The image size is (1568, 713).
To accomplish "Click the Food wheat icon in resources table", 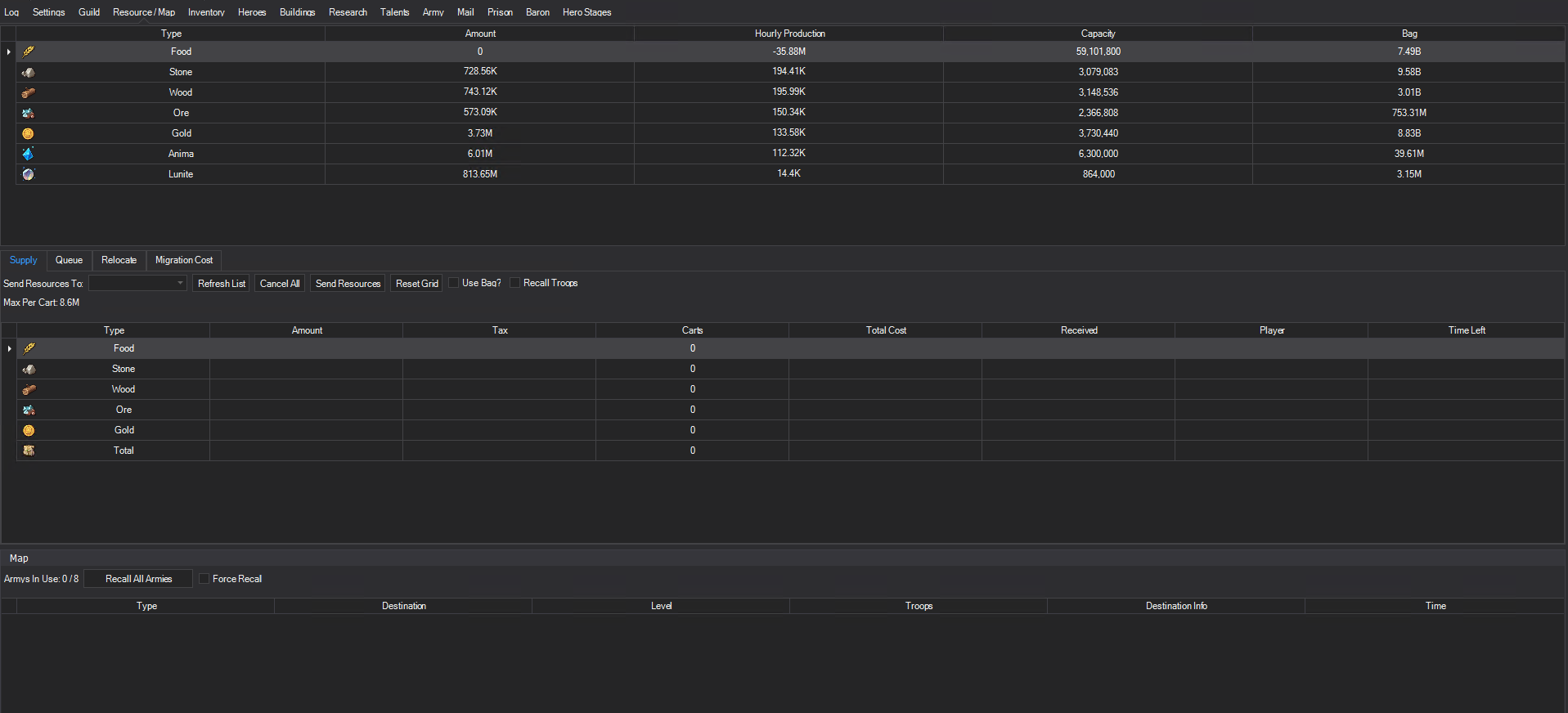I will click(x=29, y=52).
